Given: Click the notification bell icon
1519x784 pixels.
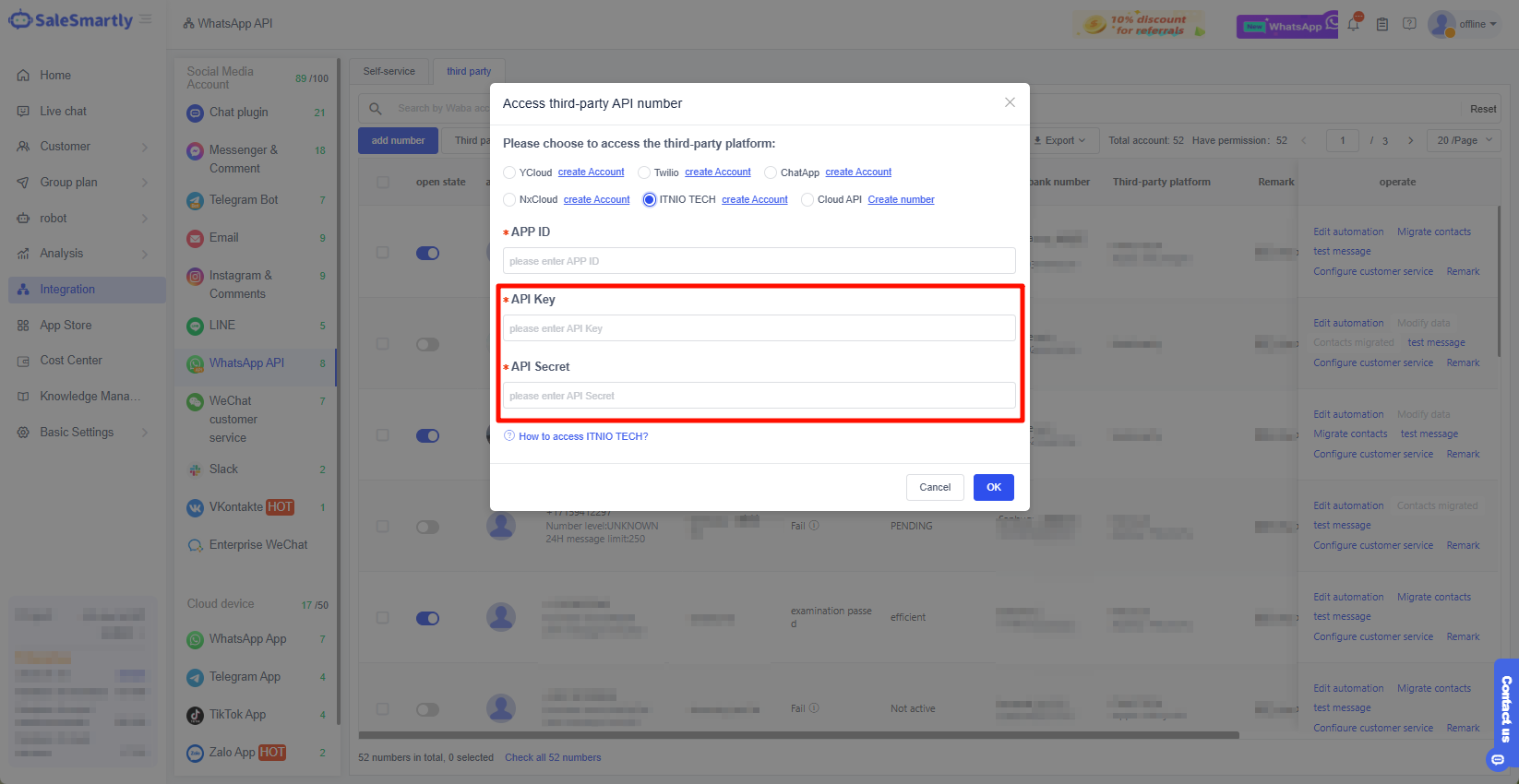Looking at the screenshot, I should (x=1353, y=24).
